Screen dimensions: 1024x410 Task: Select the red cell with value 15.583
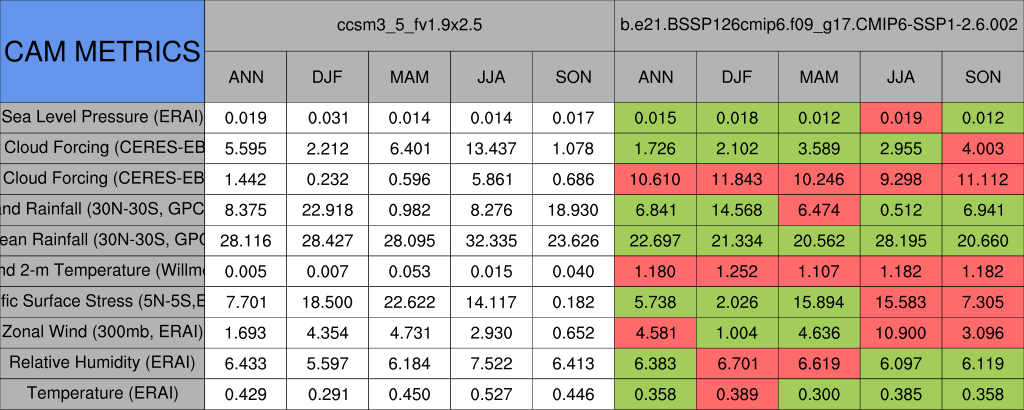(x=901, y=301)
